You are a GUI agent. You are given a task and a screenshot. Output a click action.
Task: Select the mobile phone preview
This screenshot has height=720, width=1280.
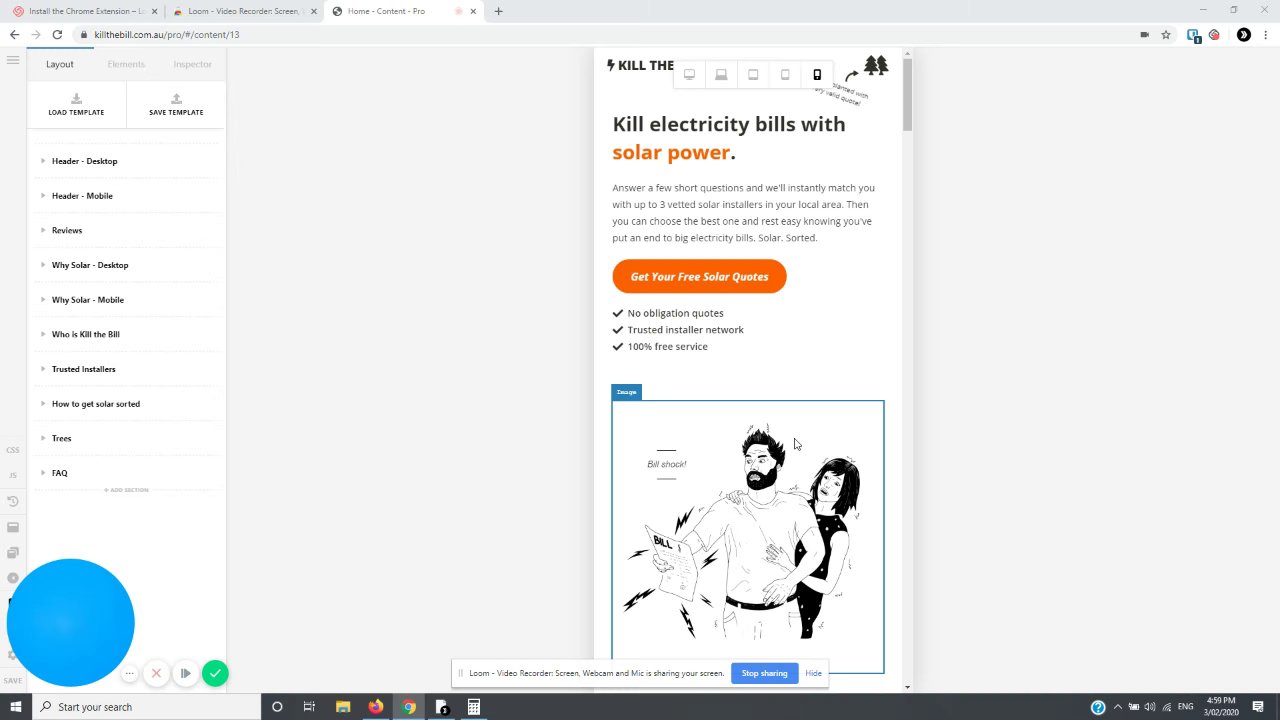(817, 74)
